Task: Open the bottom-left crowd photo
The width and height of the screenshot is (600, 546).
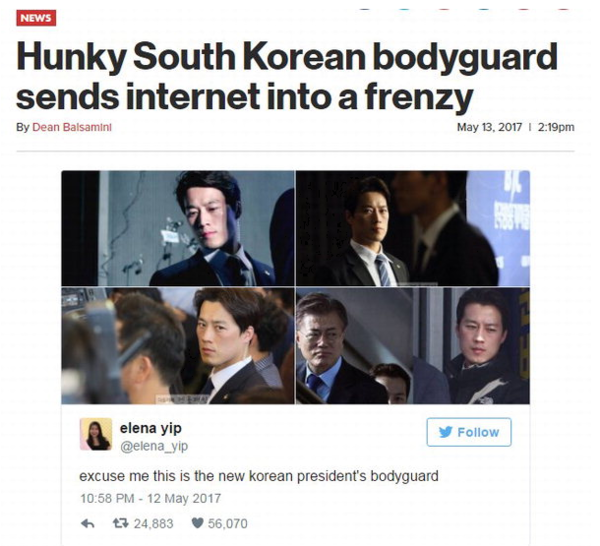Action: pyautogui.click(x=178, y=346)
